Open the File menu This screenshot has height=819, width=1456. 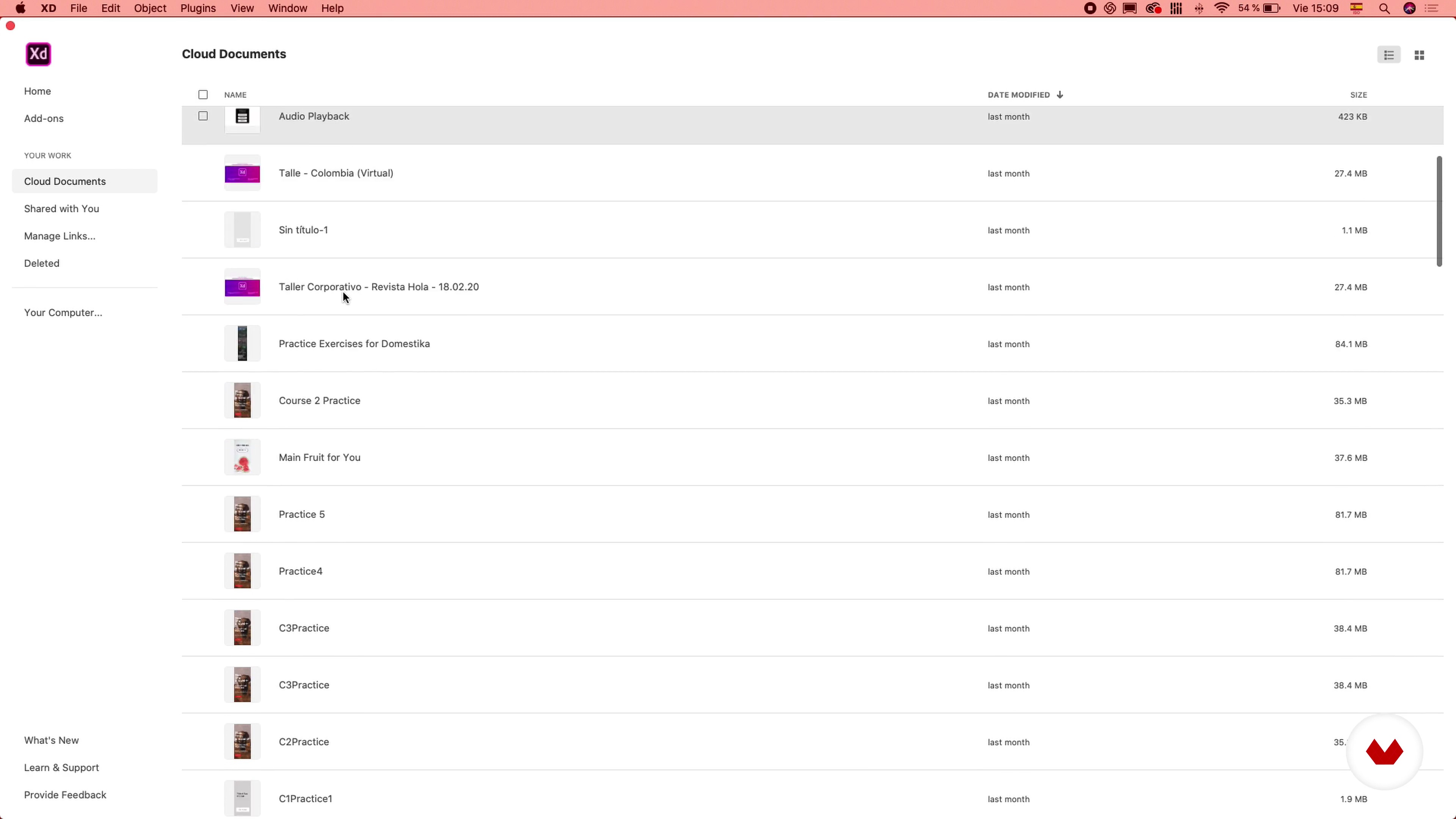click(x=78, y=8)
